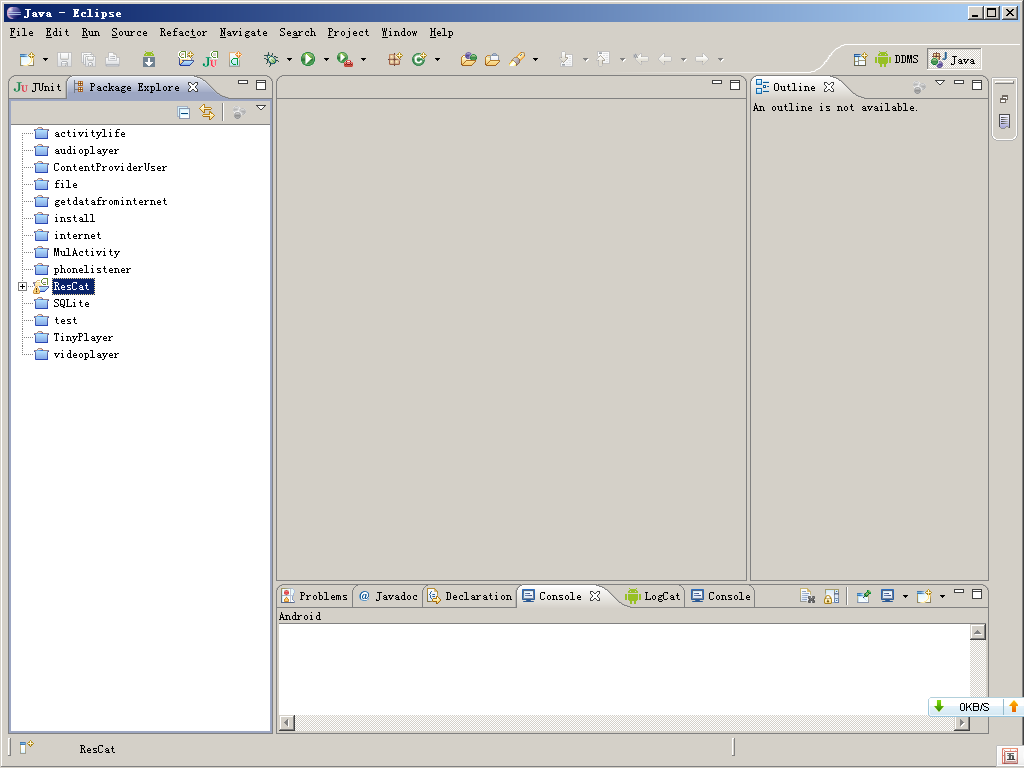
Task: Click the Clear Console icon
Action: [808, 597]
